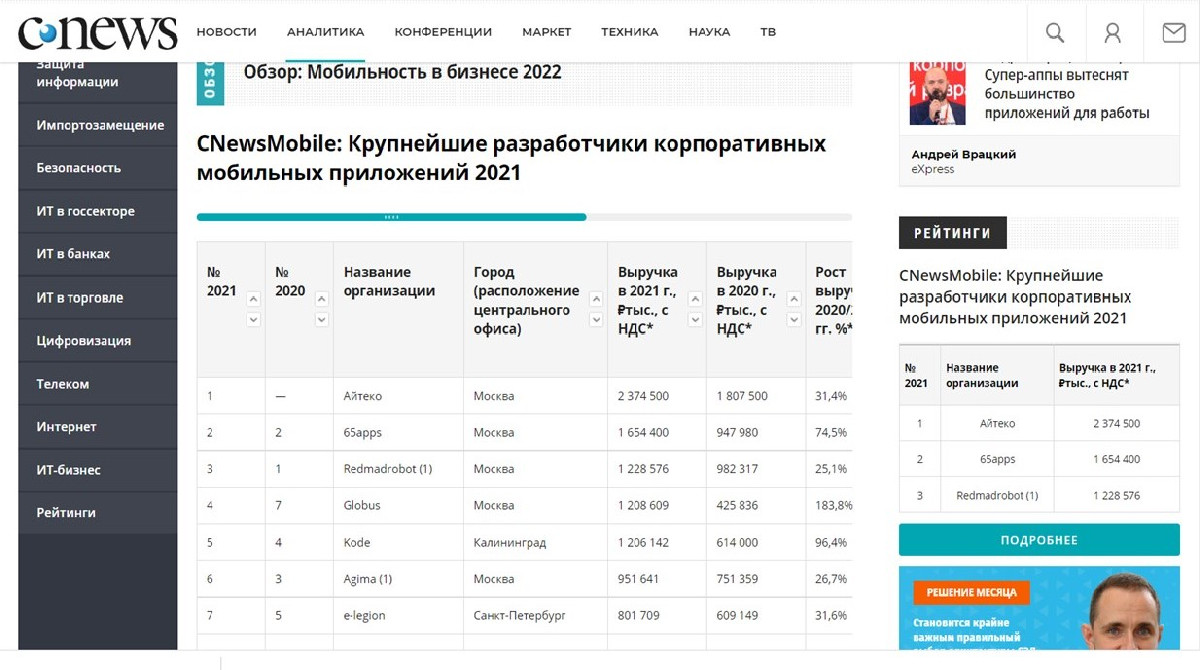Open Решение месяца advertisement banner
This screenshot has width=1200, height=670.
(x=1039, y=617)
